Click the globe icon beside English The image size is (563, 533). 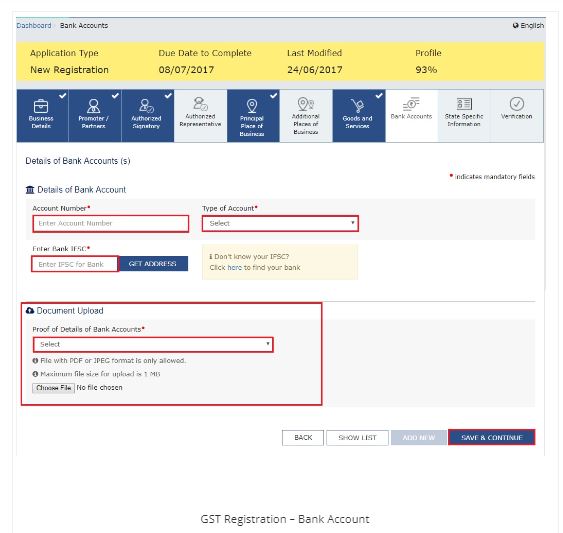516,25
